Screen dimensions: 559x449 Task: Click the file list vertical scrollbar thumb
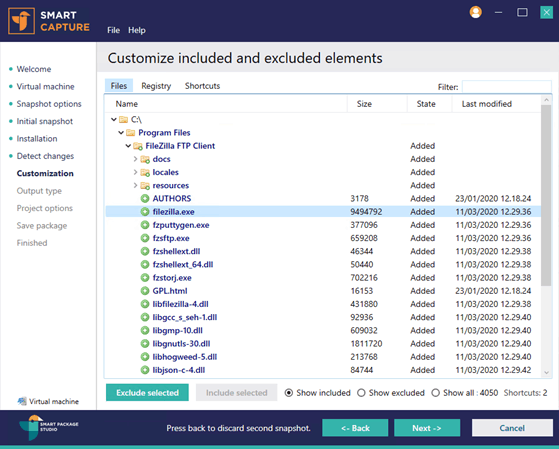[546, 195]
